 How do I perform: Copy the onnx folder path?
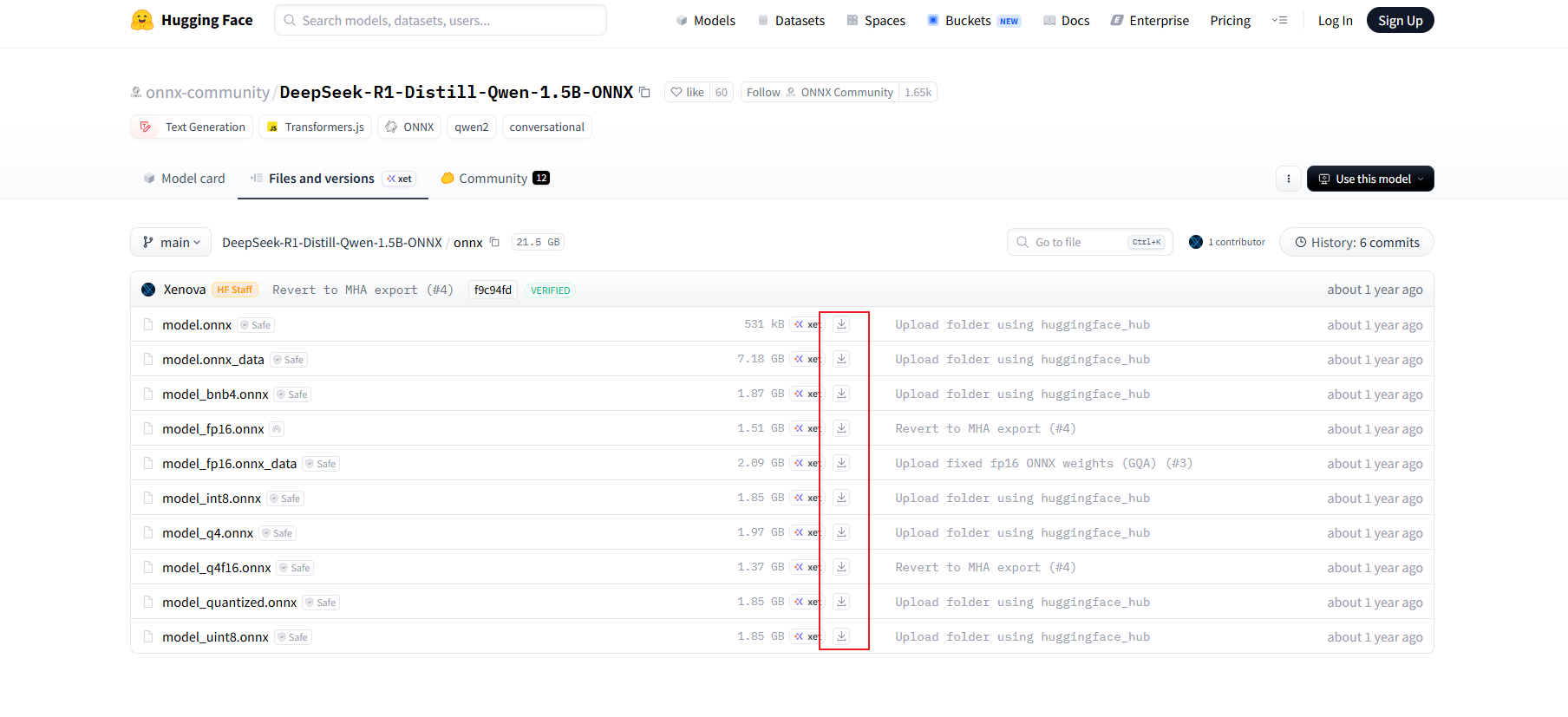[494, 243]
